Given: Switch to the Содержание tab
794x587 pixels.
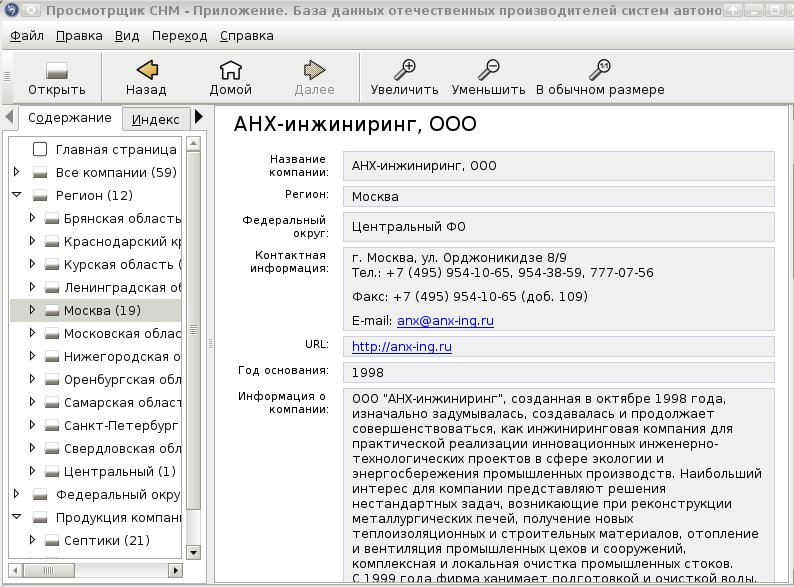Looking at the screenshot, I should (x=70, y=118).
